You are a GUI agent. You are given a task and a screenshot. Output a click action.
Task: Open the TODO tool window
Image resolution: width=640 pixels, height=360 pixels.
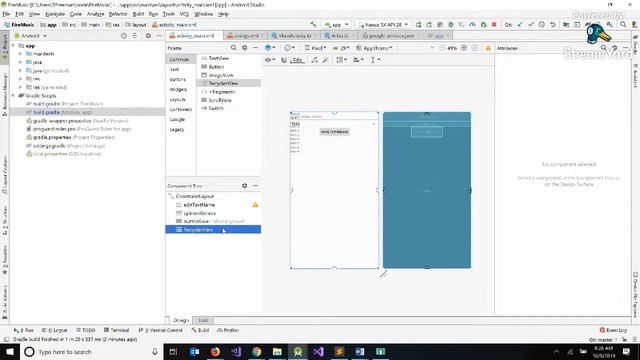pyautogui.click(x=86, y=330)
